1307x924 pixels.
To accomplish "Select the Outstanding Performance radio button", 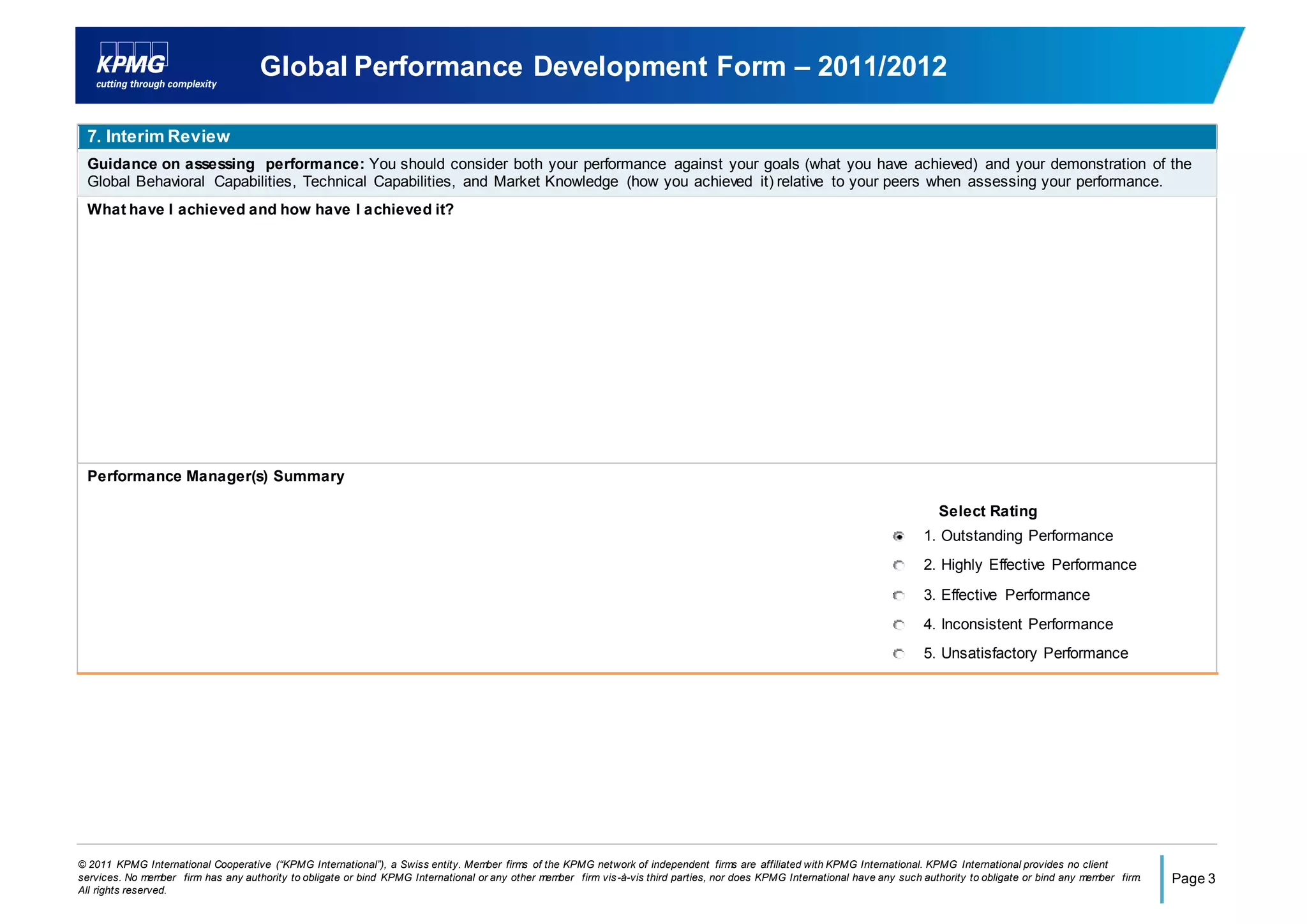I will coord(899,537).
